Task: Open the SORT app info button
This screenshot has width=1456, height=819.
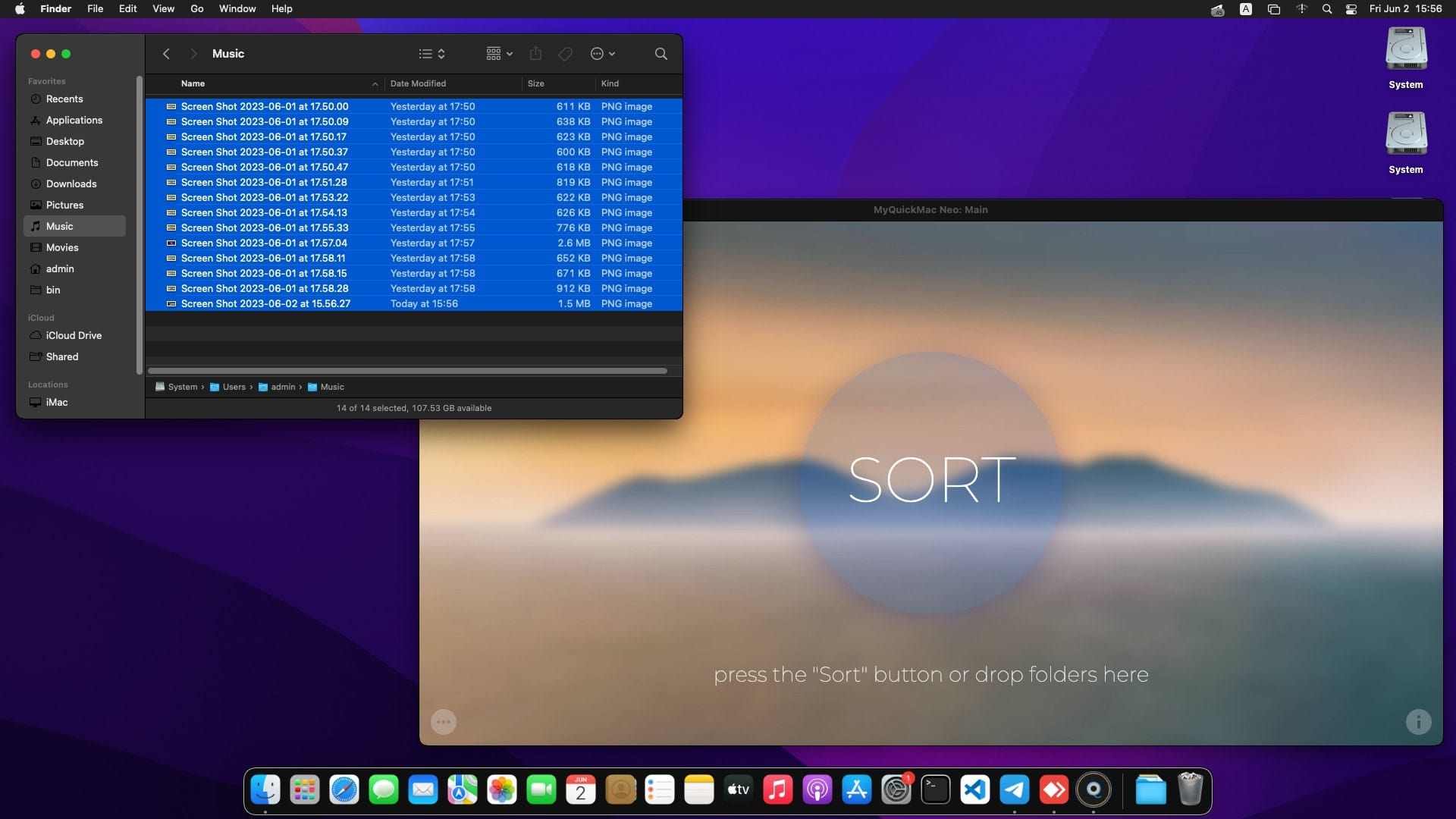Action: coord(1419,722)
